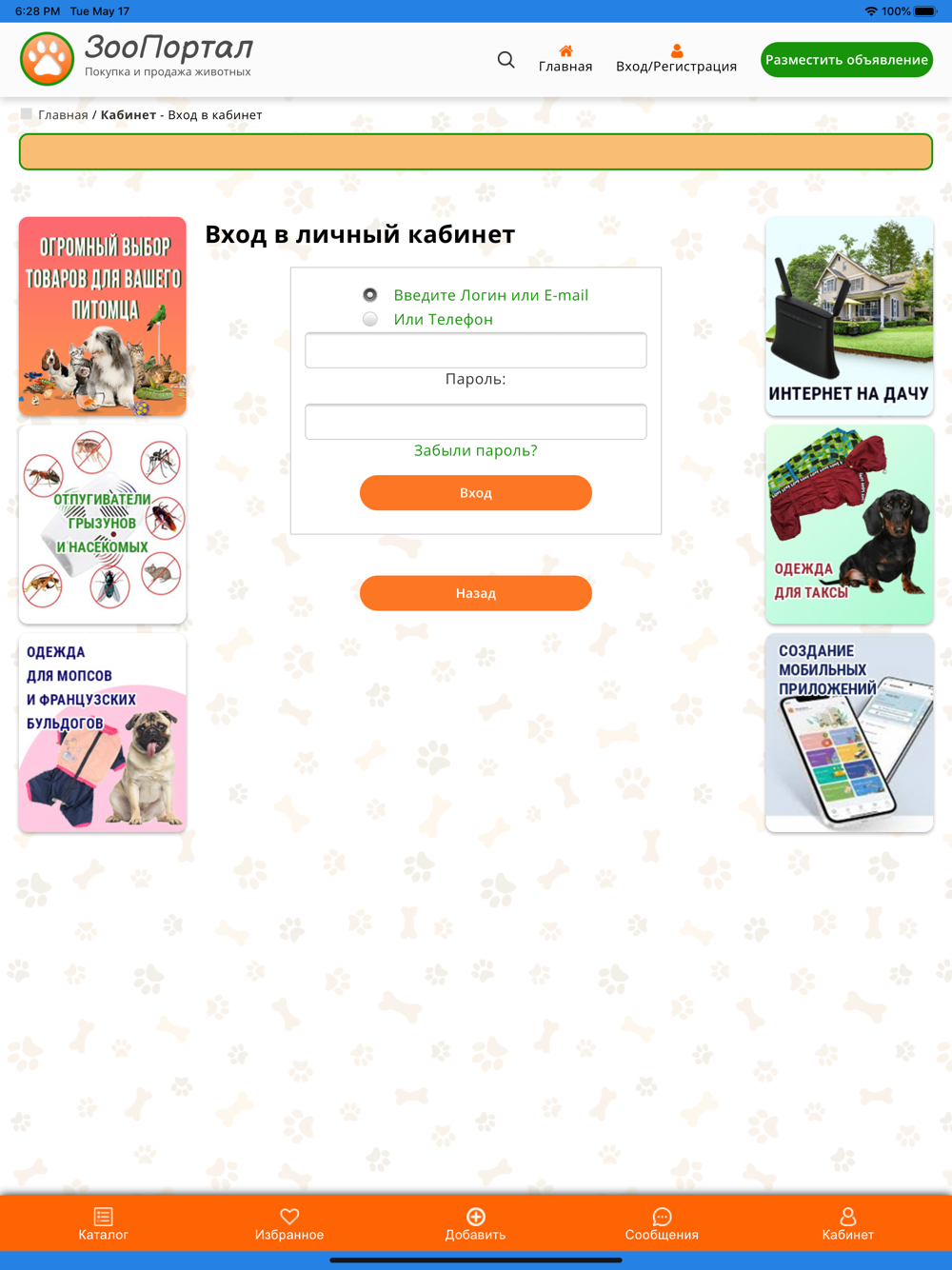Click the Назад button
This screenshot has height=1270, width=952.
tap(476, 593)
